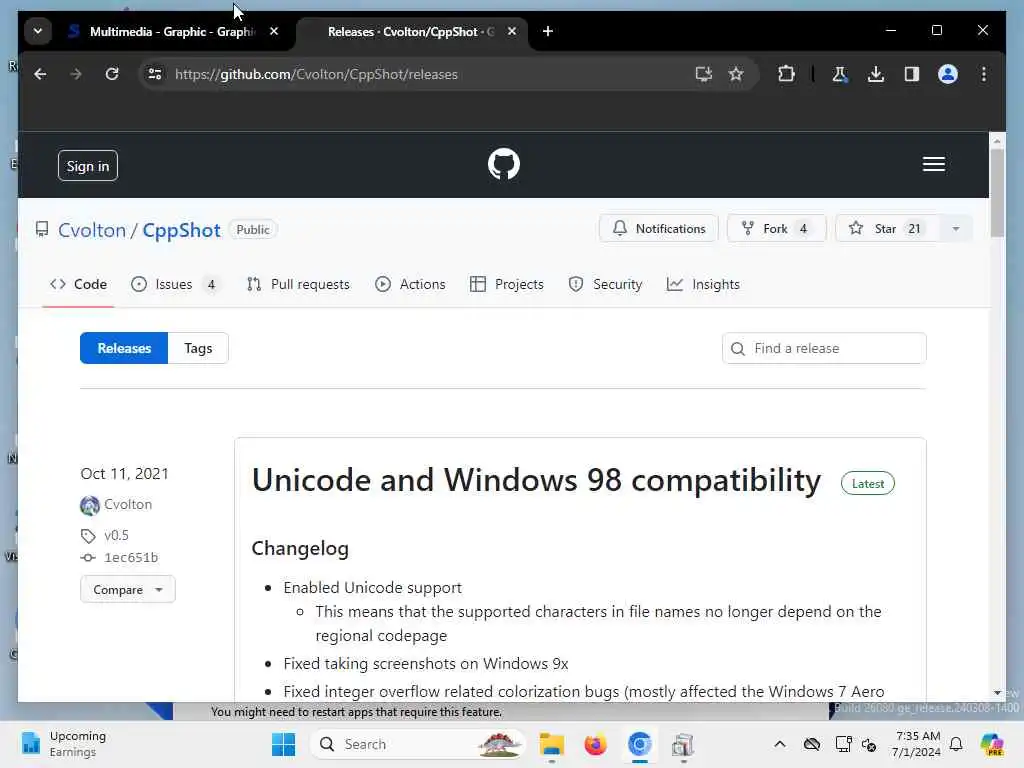Screen dimensions: 1024x768
Task: Open the CppShot repository link
Action: pyautogui.click(x=182, y=231)
